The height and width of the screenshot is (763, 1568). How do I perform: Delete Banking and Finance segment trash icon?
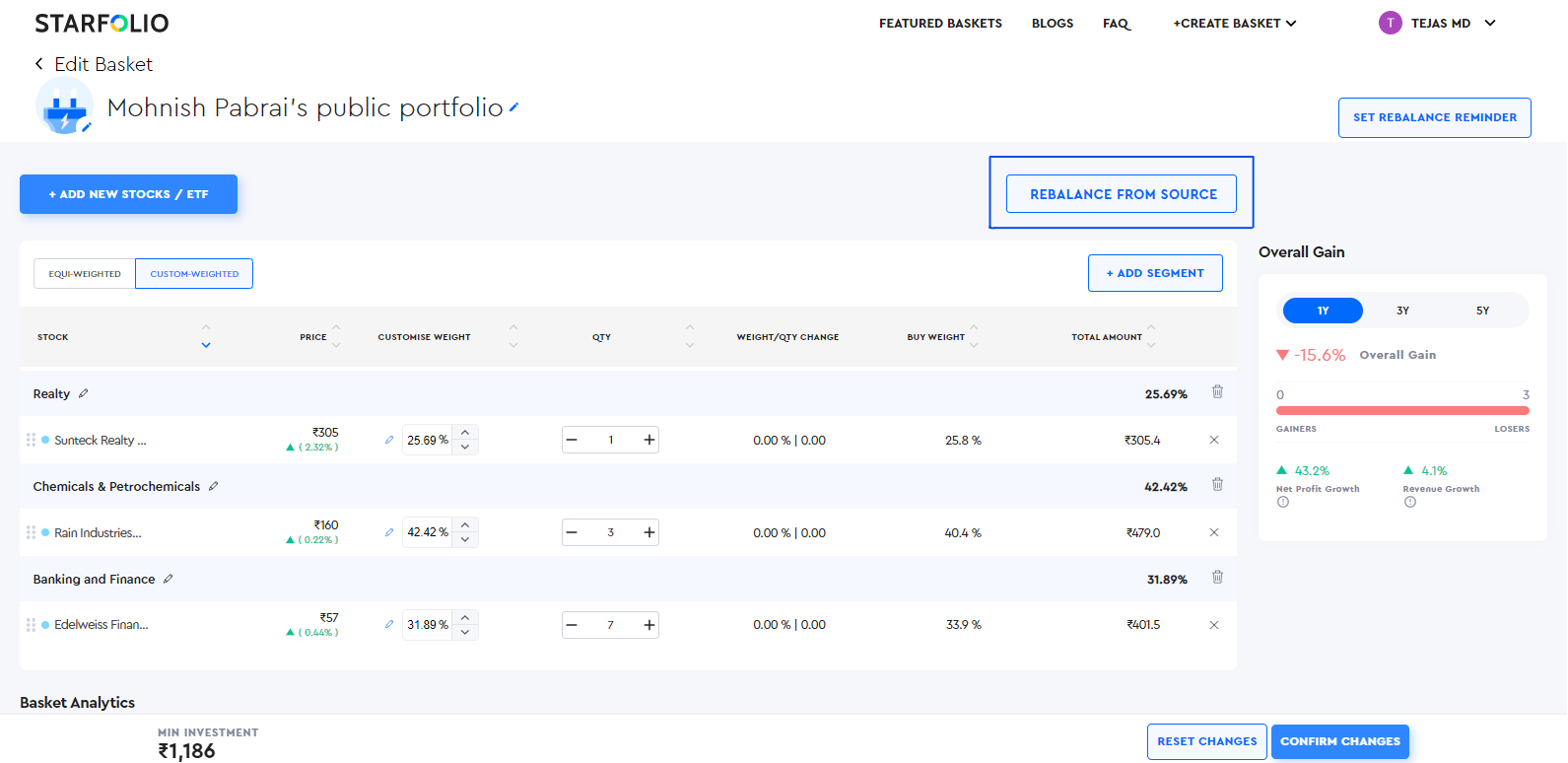pos(1217,577)
